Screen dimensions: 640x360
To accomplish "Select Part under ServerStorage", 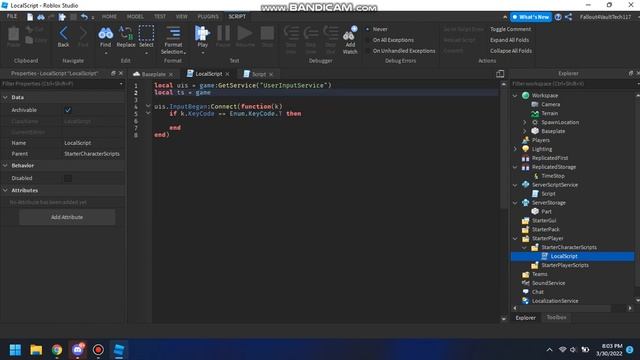I will pyautogui.click(x=546, y=211).
